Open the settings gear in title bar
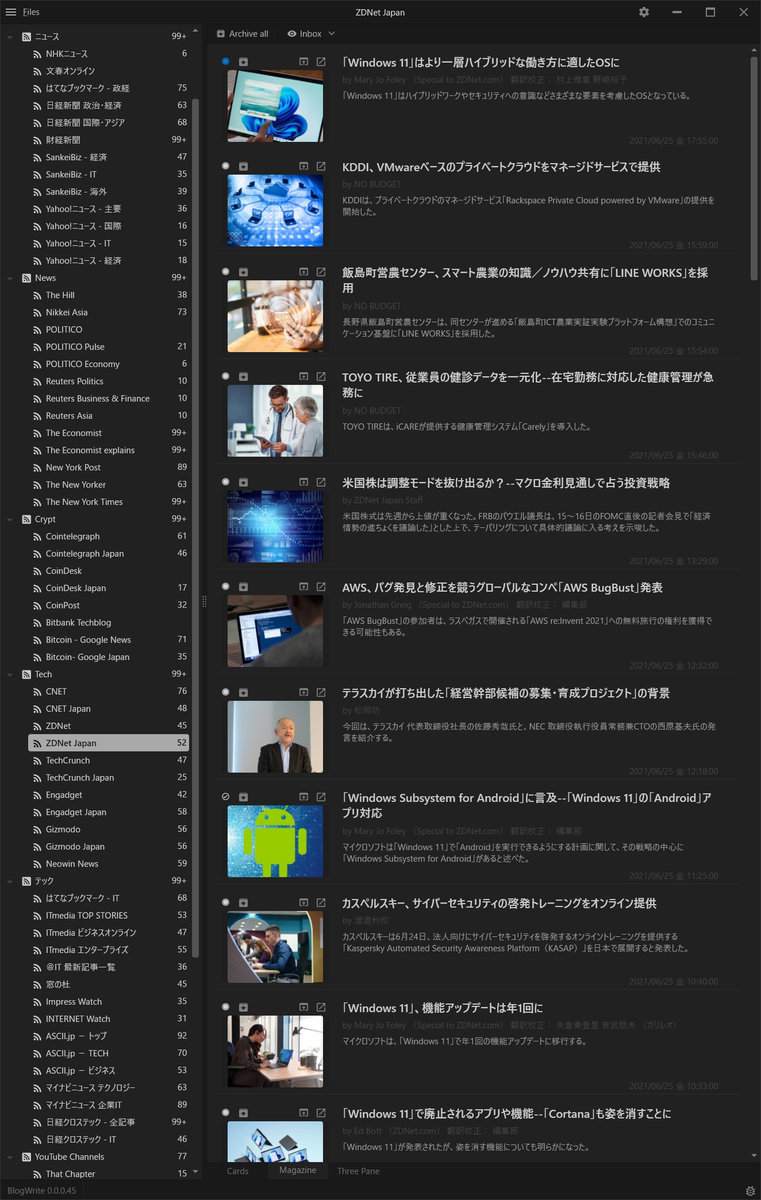Viewport: 761px width, 1200px height. pyautogui.click(x=644, y=12)
